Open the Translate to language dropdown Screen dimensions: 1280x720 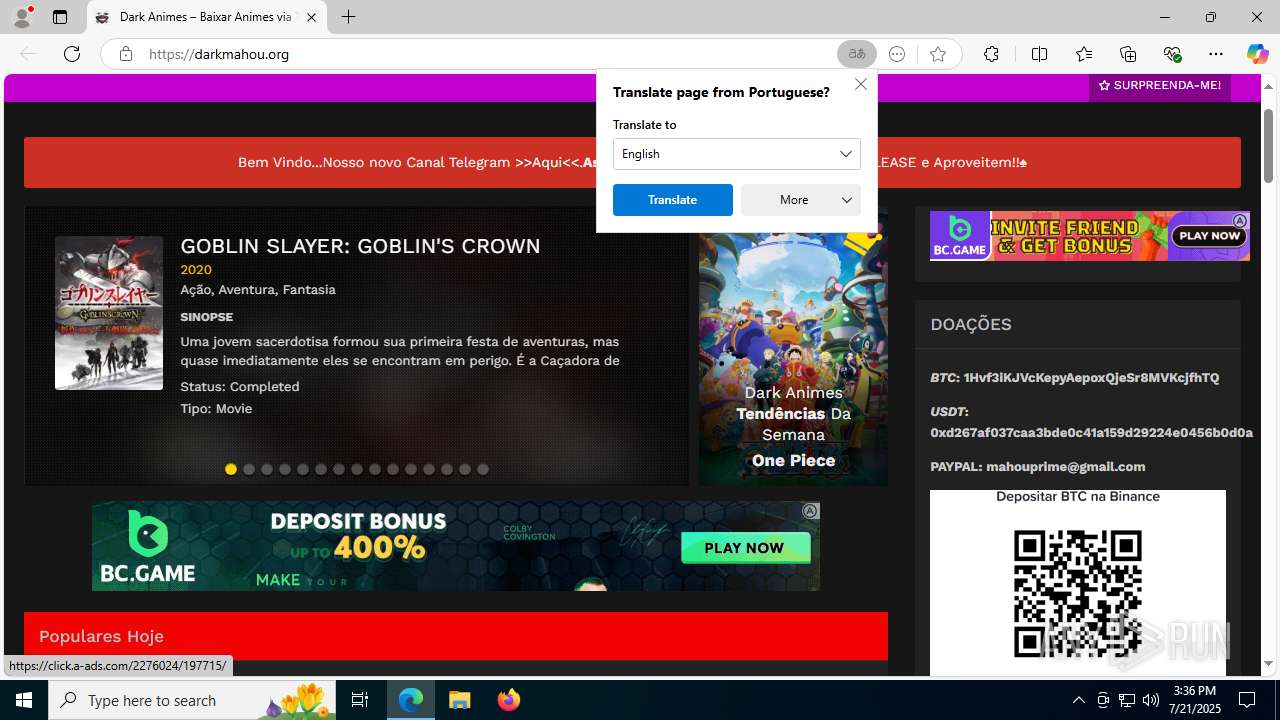coord(737,154)
